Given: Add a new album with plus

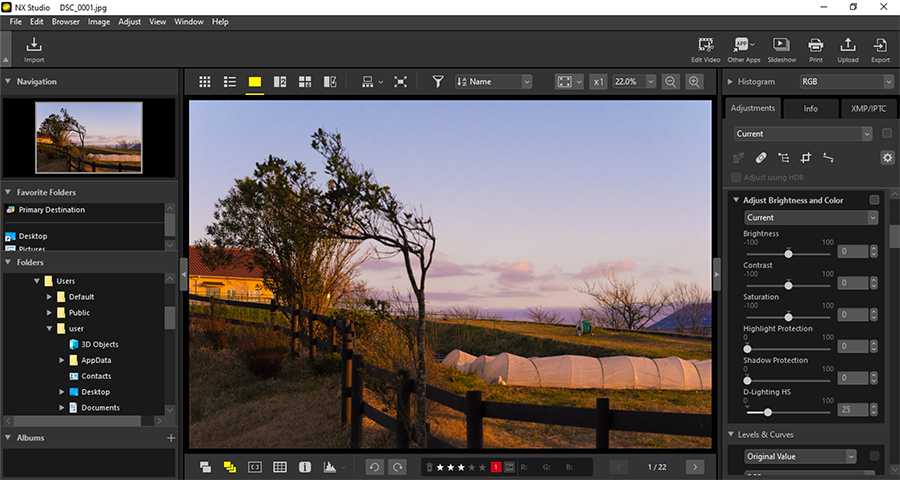Looking at the screenshot, I should click(x=170, y=438).
